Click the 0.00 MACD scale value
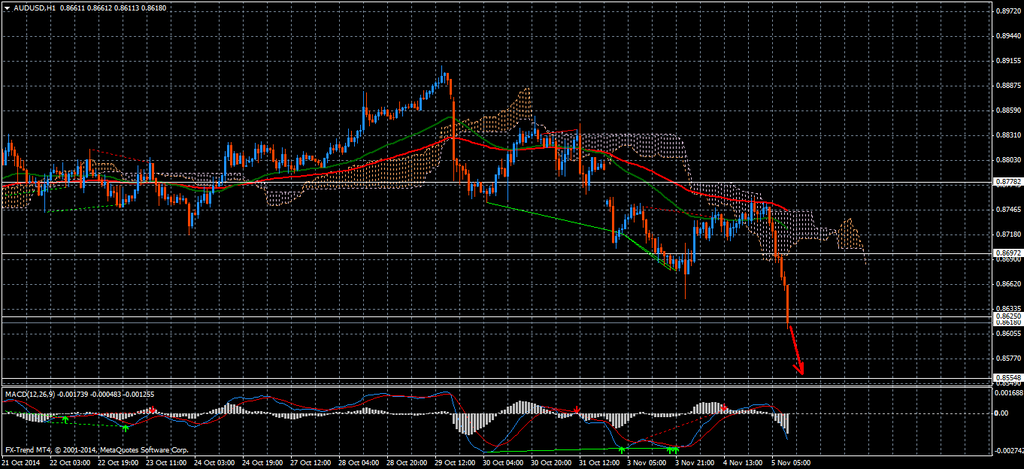 click(1000, 413)
